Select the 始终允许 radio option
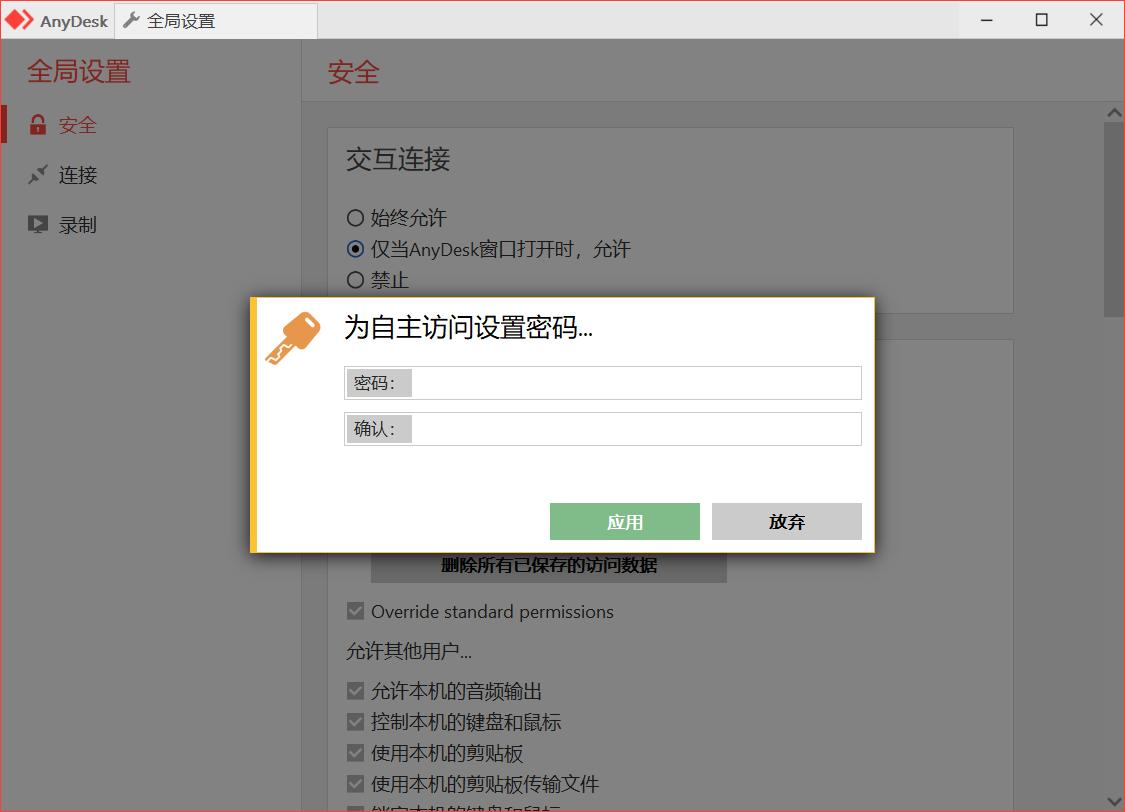This screenshot has height=812, width=1125. coord(355,218)
